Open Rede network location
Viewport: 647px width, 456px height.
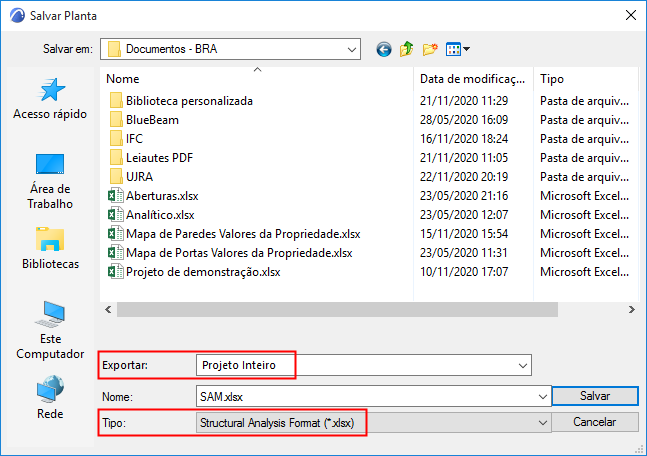click(x=50, y=398)
